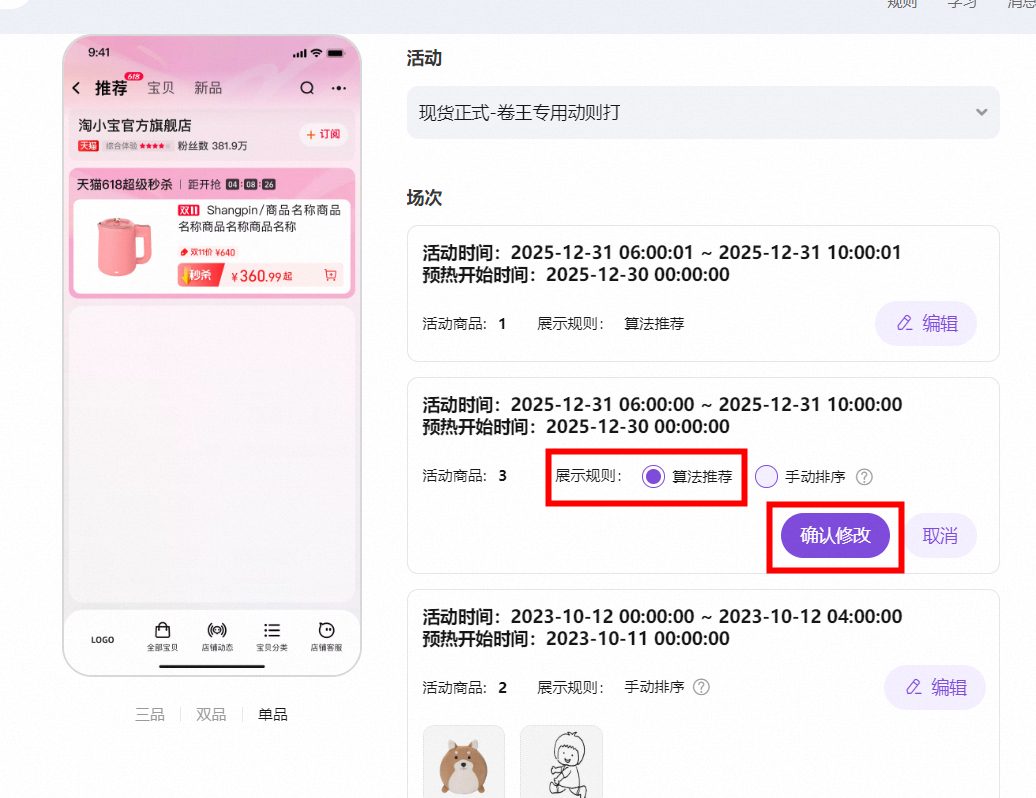Select the 宝贝 tab in phone preview
Image resolution: width=1036 pixels, height=798 pixels.
[161, 88]
